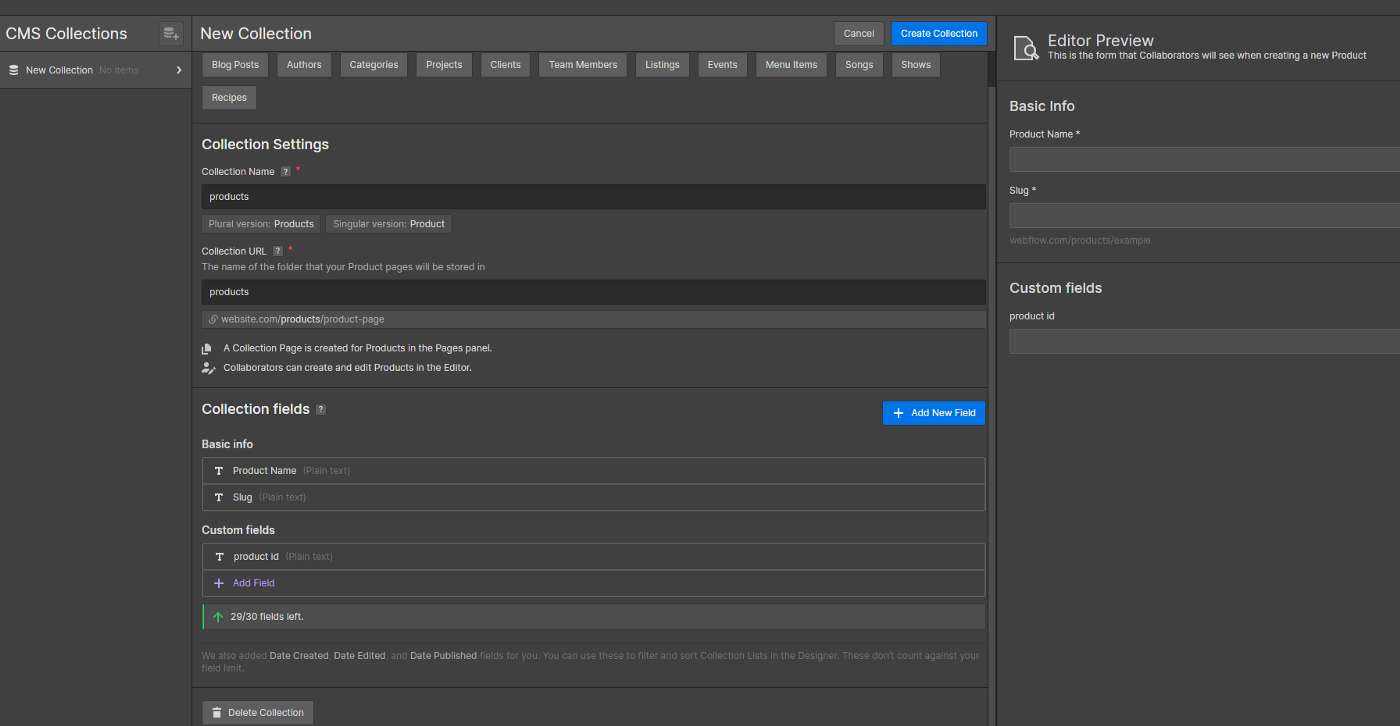
Task: Choose the Categories template
Action: click(x=374, y=65)
